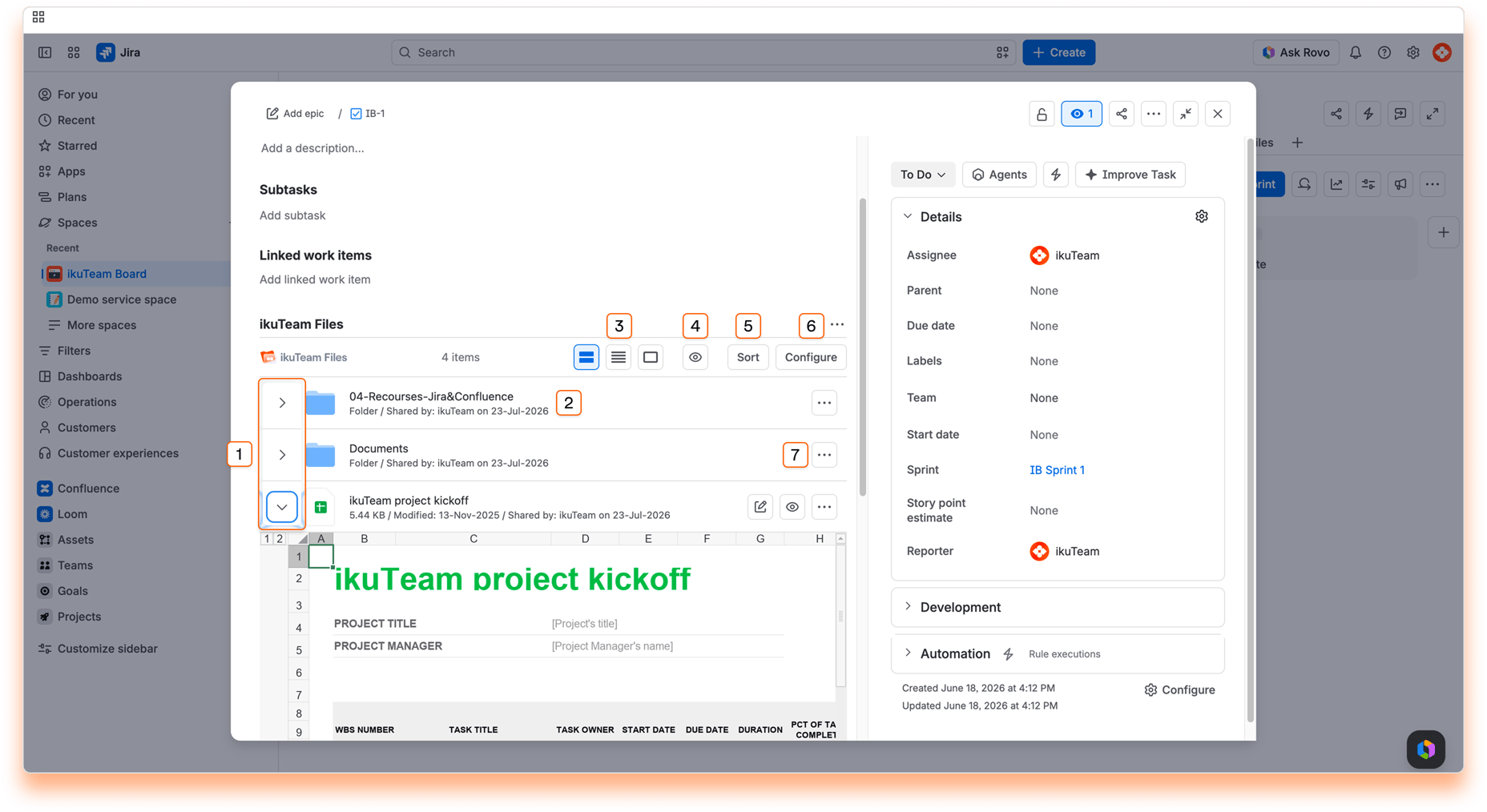Viewport: 1487px width, 812px height.
Task: Click Add a description field
Action: point(312,148)
